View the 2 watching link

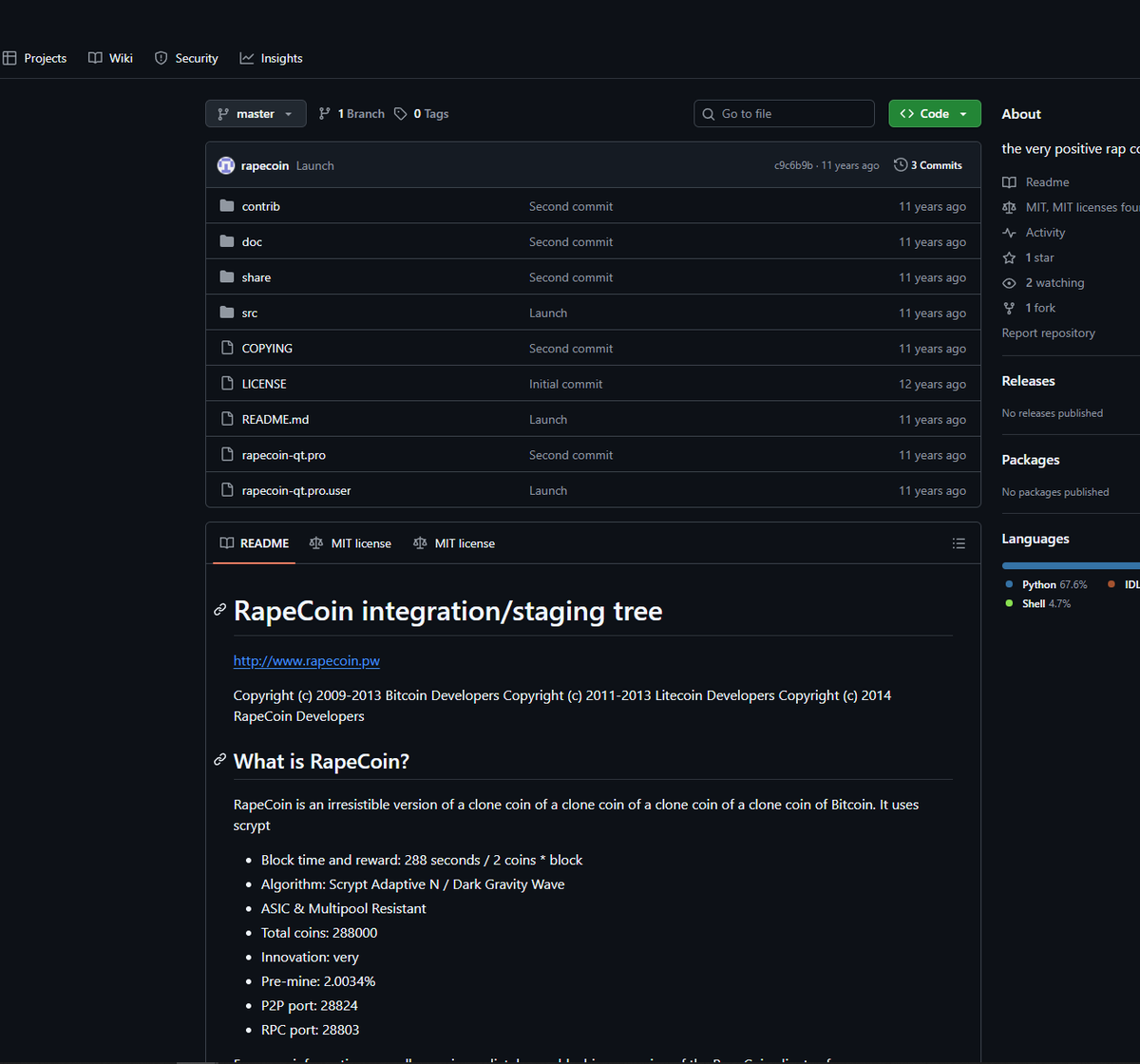click(x=1054, y=283)
